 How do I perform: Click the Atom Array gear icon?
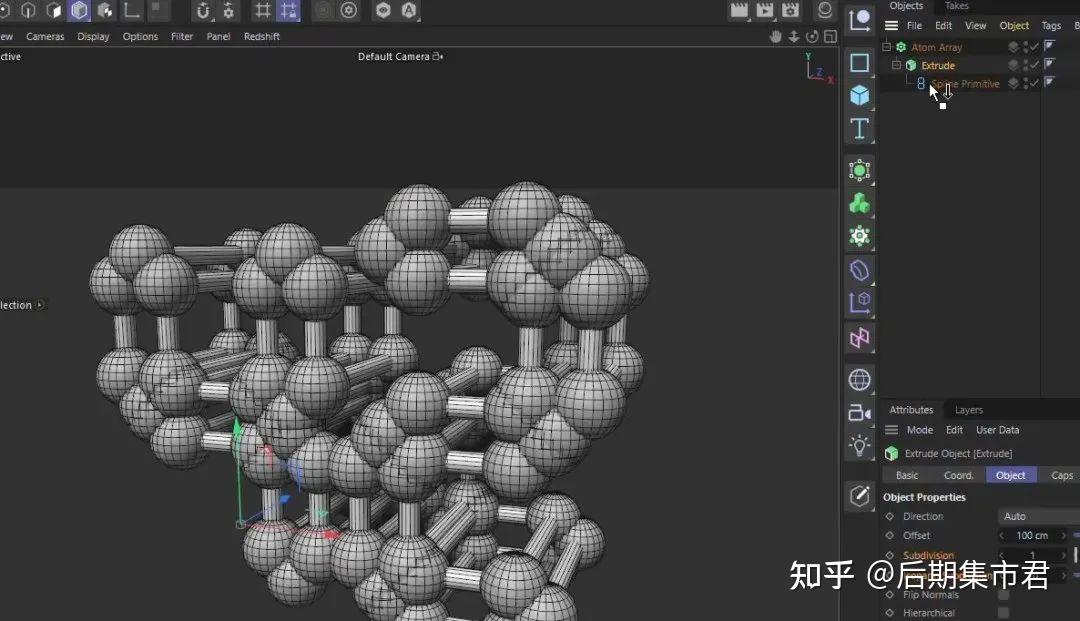coord(902,46)
